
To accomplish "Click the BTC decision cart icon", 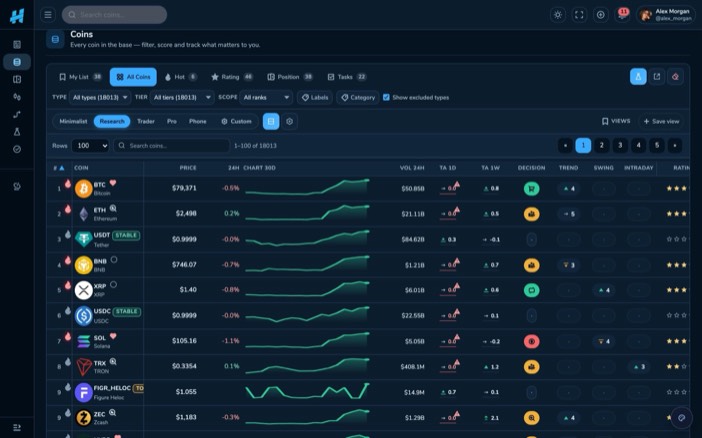I will click(531, 189).
